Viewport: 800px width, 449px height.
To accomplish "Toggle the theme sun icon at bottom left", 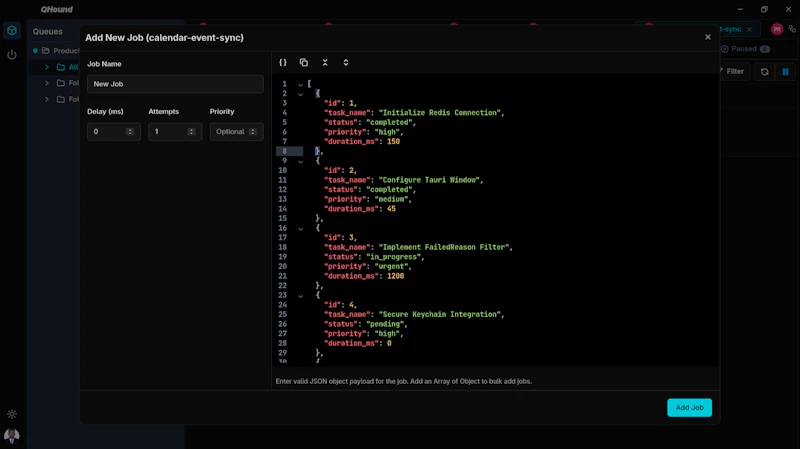I will (12, 414).
